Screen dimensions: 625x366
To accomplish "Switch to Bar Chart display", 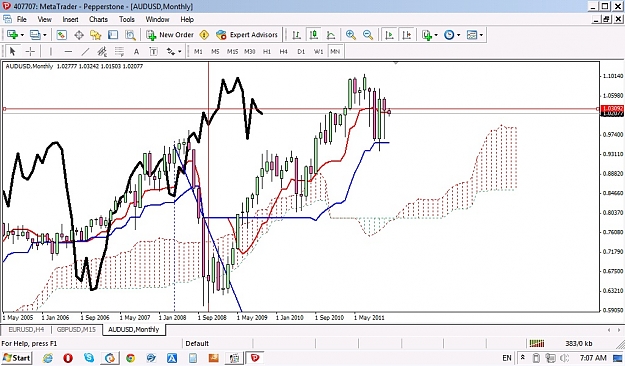I will pos(296,35).
